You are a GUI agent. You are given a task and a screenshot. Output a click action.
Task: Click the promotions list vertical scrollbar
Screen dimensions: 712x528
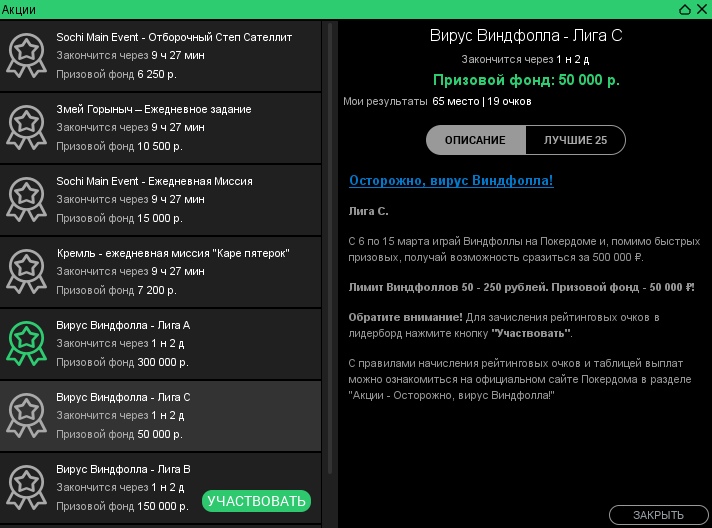point(329,250)
